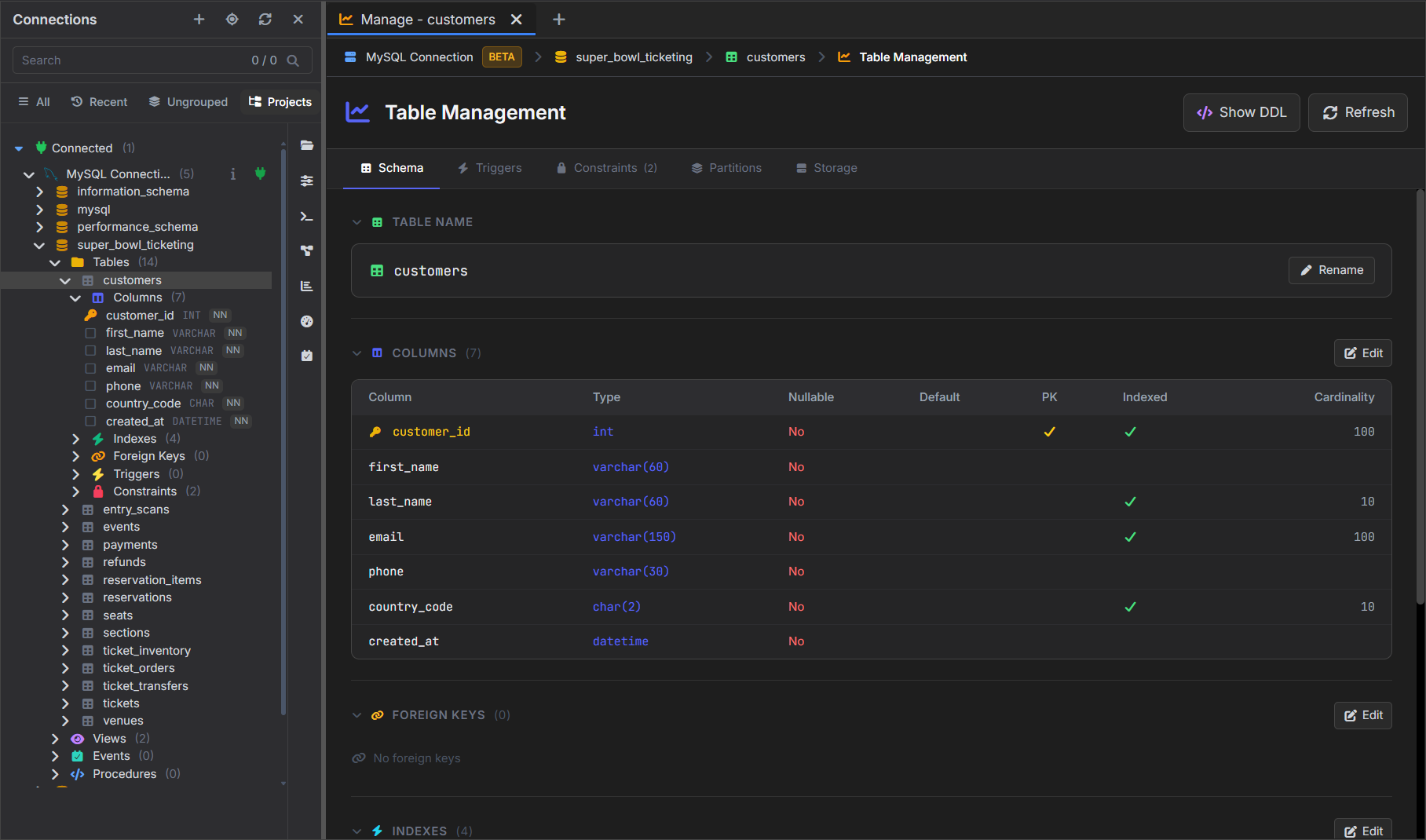This screenshot has height=840, width=1426.
Task: Select the ticket_orders table in tree
Action: click(x=139, y=668)
